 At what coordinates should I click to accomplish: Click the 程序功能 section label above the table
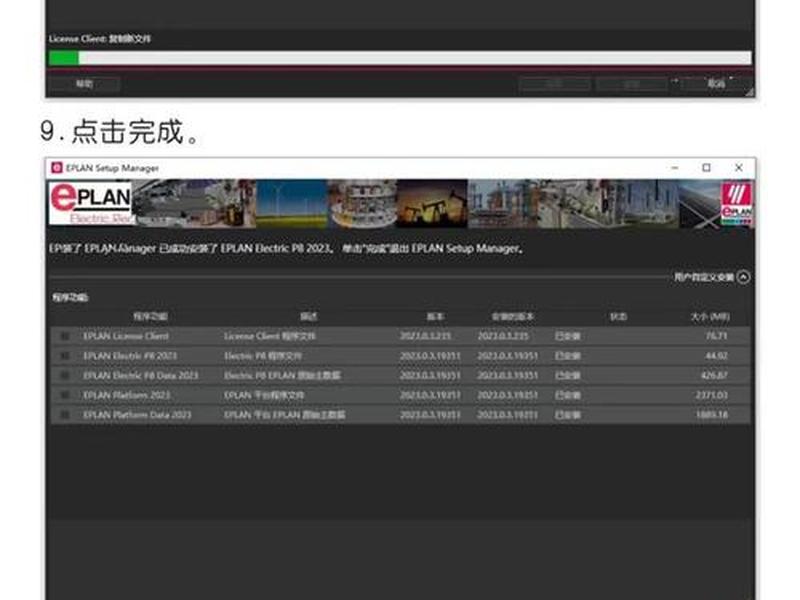70,297
